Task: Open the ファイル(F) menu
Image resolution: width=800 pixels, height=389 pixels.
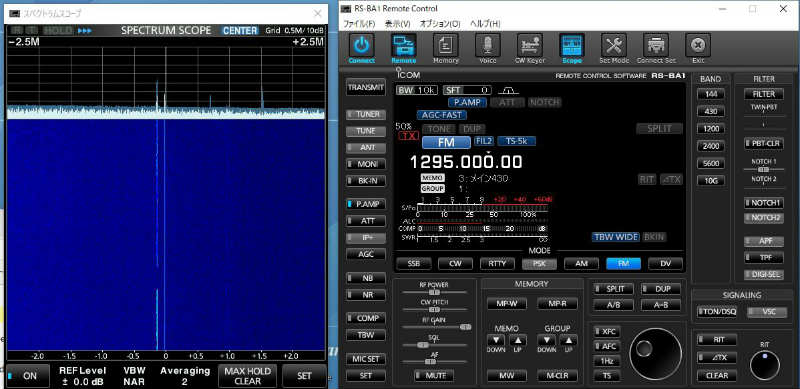Action: tap(359, 24)
